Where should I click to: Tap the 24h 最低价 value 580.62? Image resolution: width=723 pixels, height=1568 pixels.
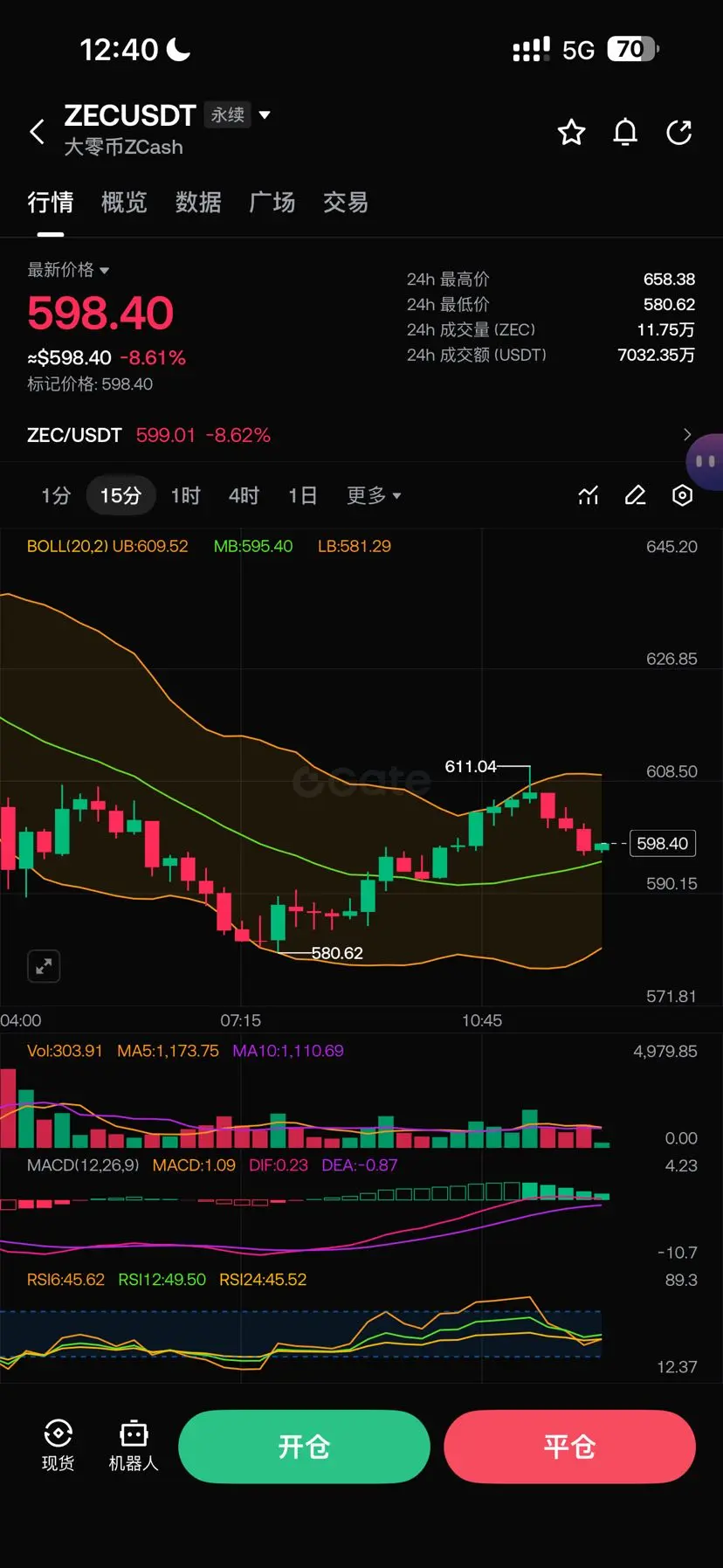pos(669,305)
